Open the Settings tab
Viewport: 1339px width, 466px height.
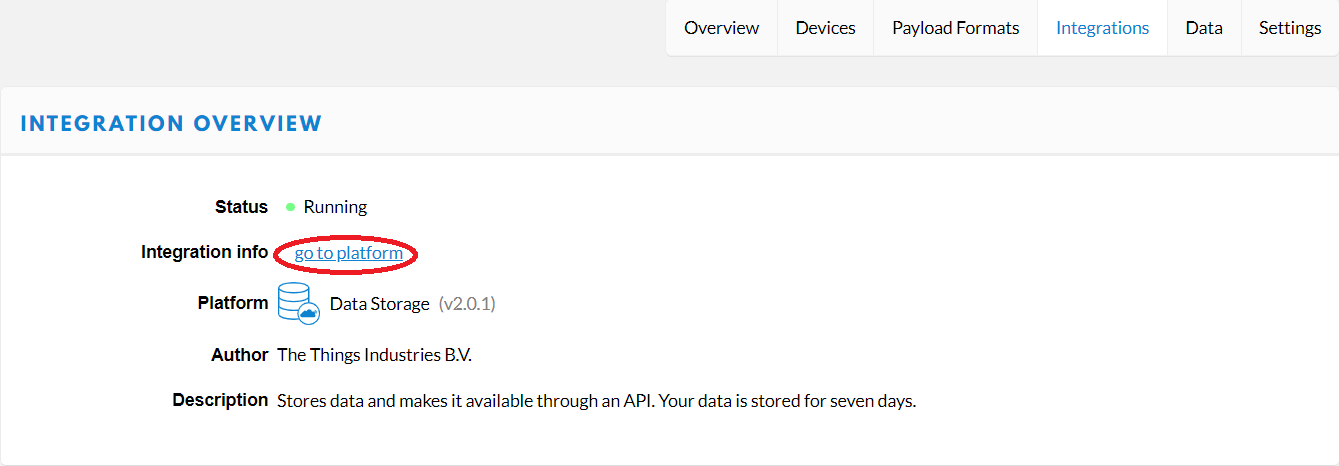pyautogui.click(x=1290, y=28)
